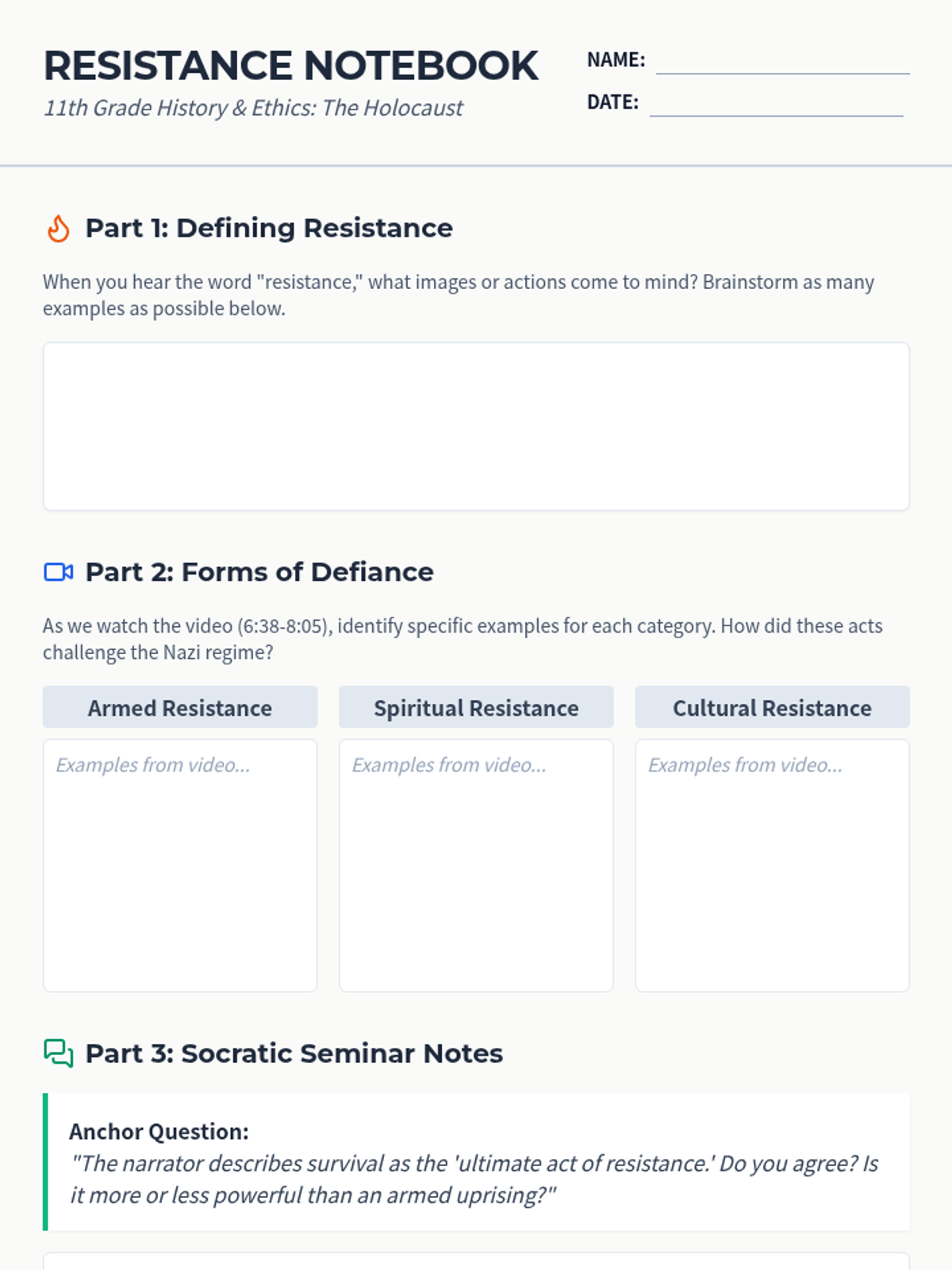The height and width of the screenshot is (1270, 952).
Task: Click the Resistance Notebook title
Action: click(290, 66)
